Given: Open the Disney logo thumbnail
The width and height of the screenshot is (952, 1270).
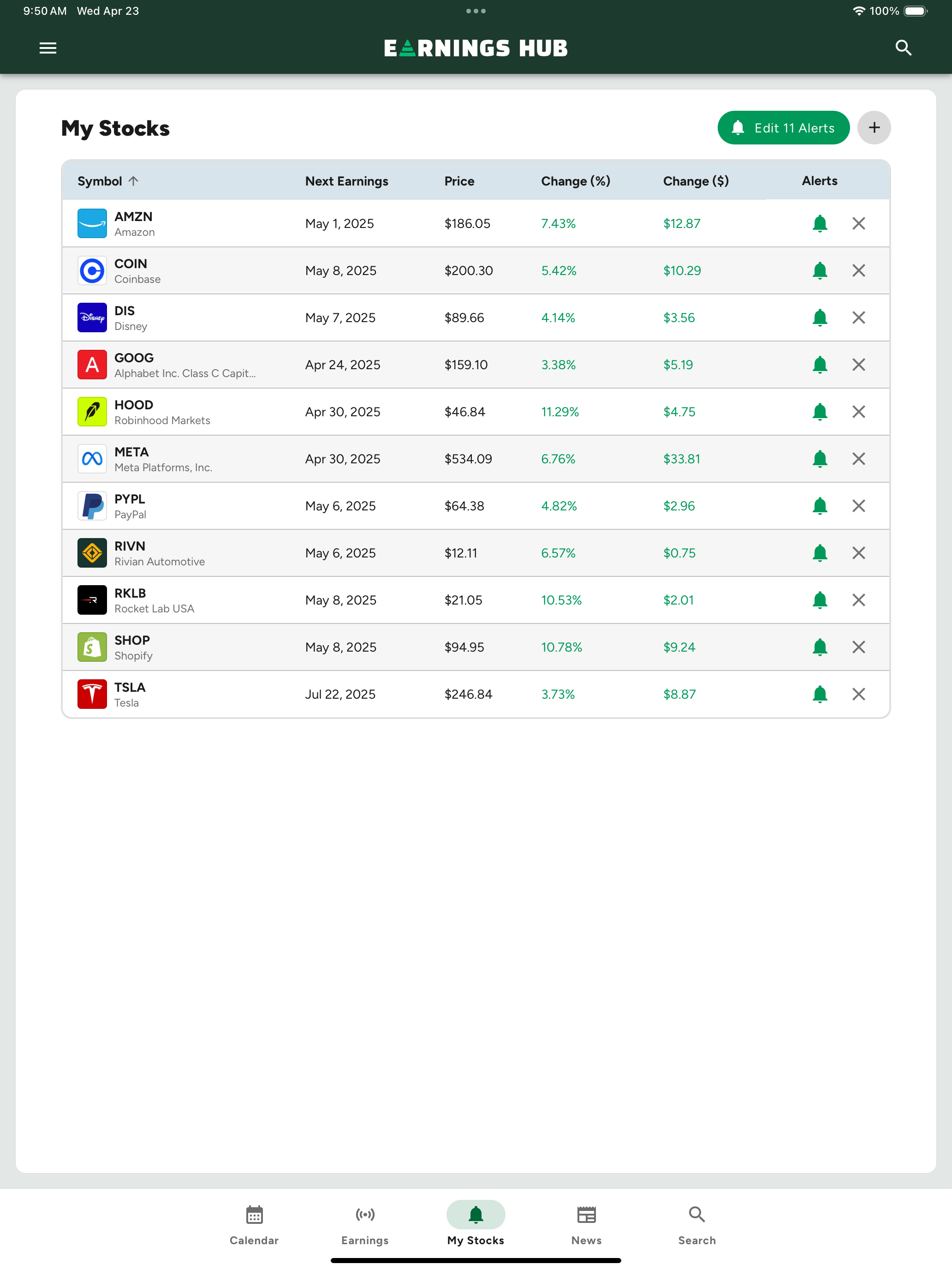Looking at the screenshot, I should (92, 317).
